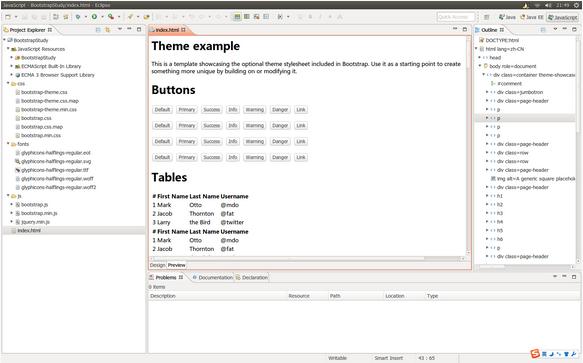583x363 pixels.
Task: Show design and source as vertical panes
Action: point(237,17)
